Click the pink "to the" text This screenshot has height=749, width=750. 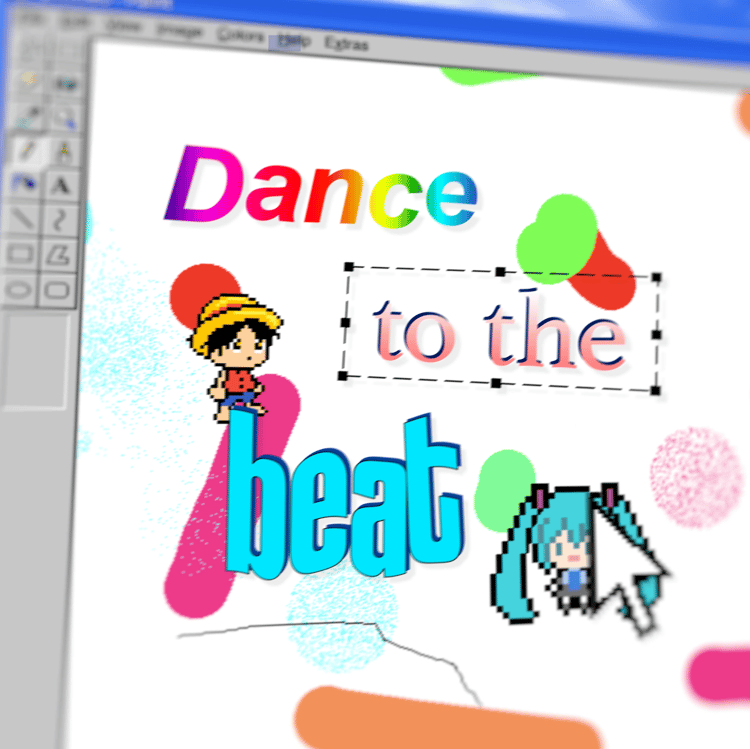coord(498,331)
